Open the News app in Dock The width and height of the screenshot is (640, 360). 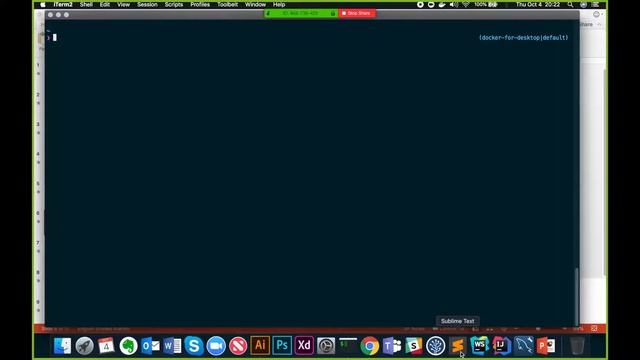coord(238,346)
